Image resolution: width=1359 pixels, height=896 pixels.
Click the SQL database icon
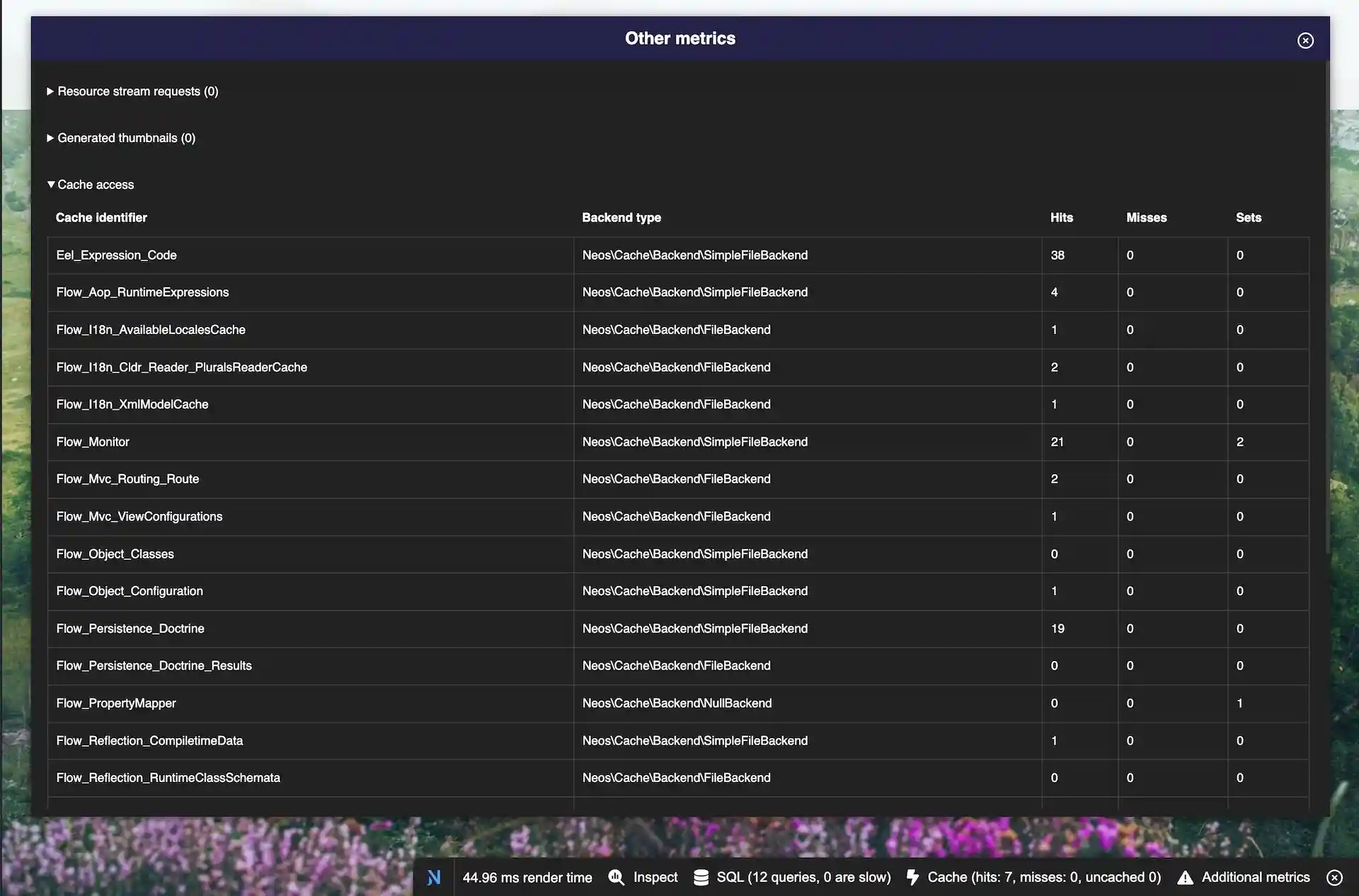click(701, 877)
